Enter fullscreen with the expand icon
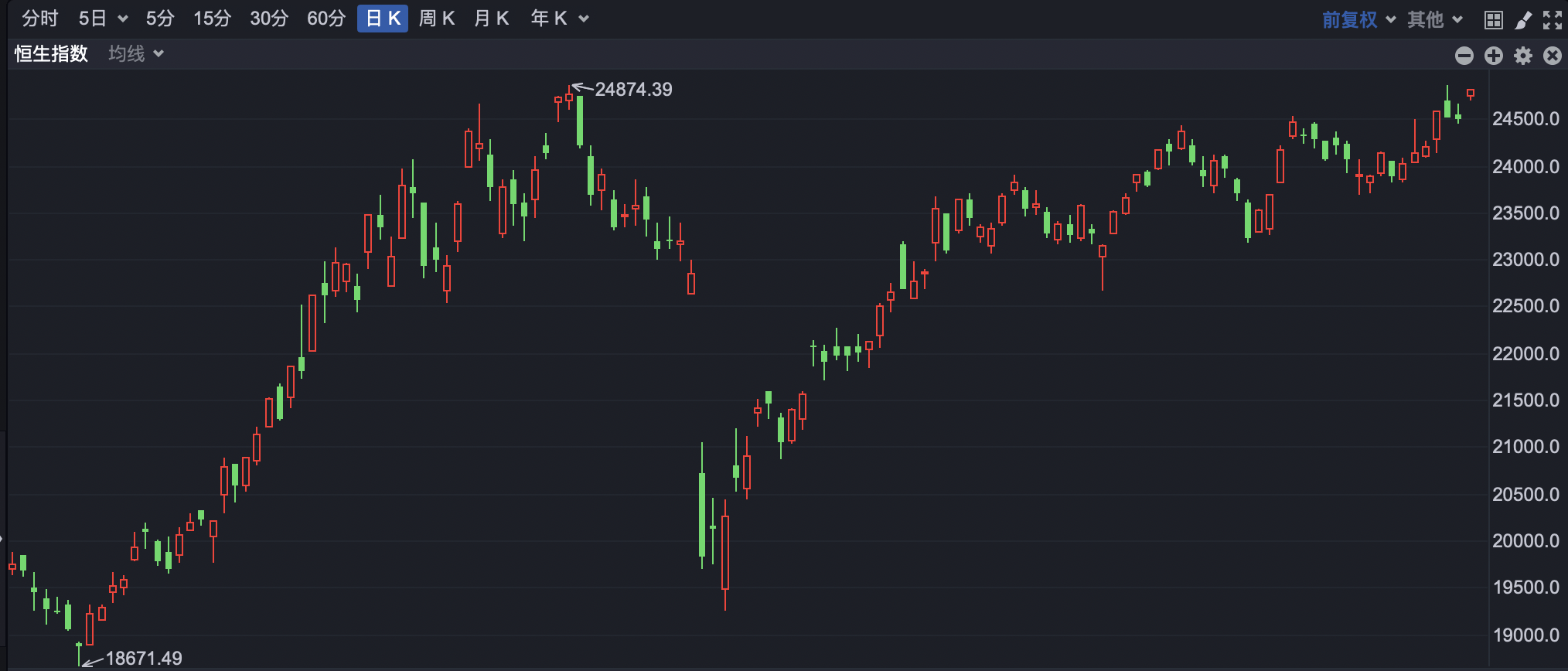The image size is (1568, 671). pos(1553,20)
